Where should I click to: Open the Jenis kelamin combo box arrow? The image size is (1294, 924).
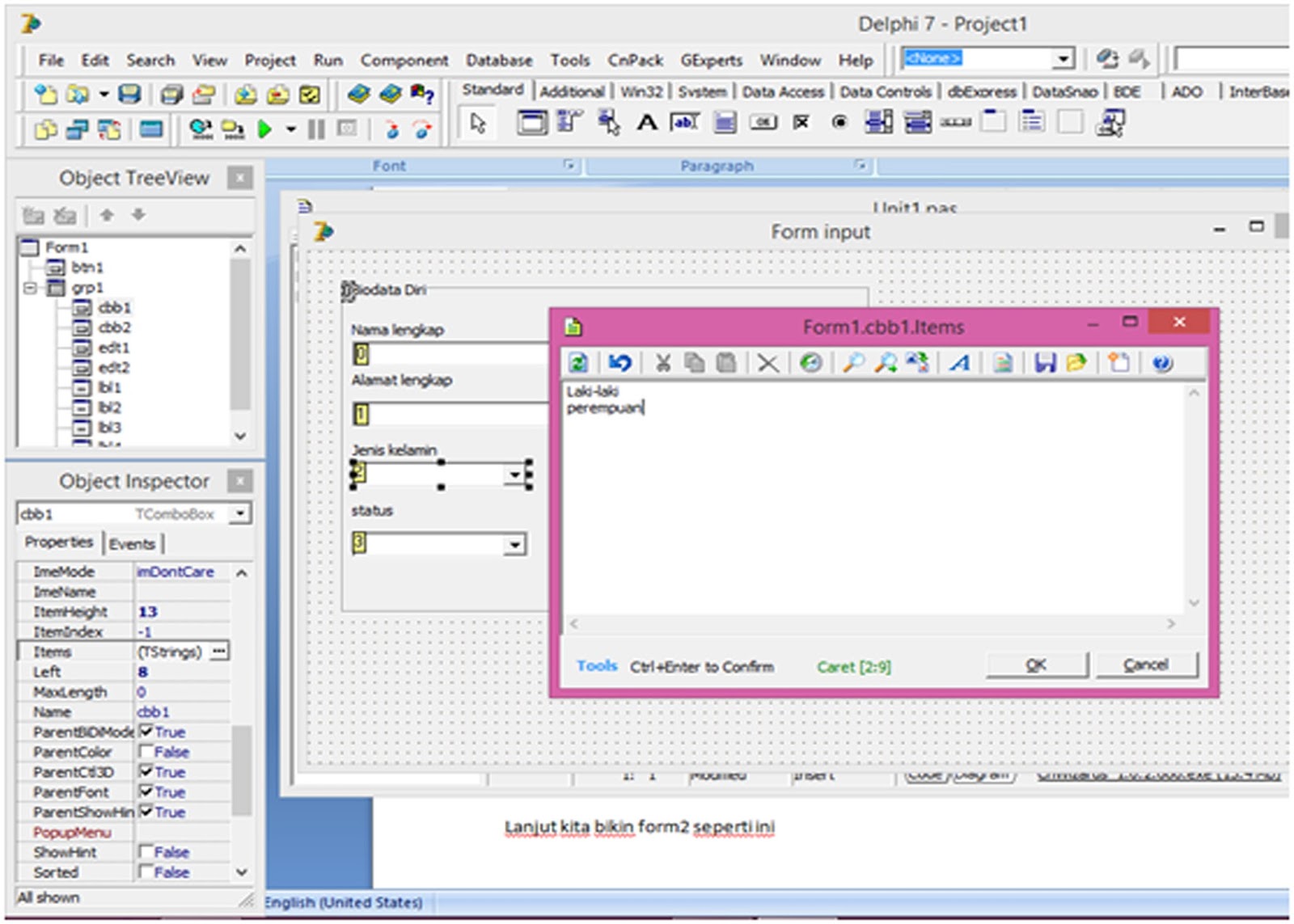(x=514, y=475)
